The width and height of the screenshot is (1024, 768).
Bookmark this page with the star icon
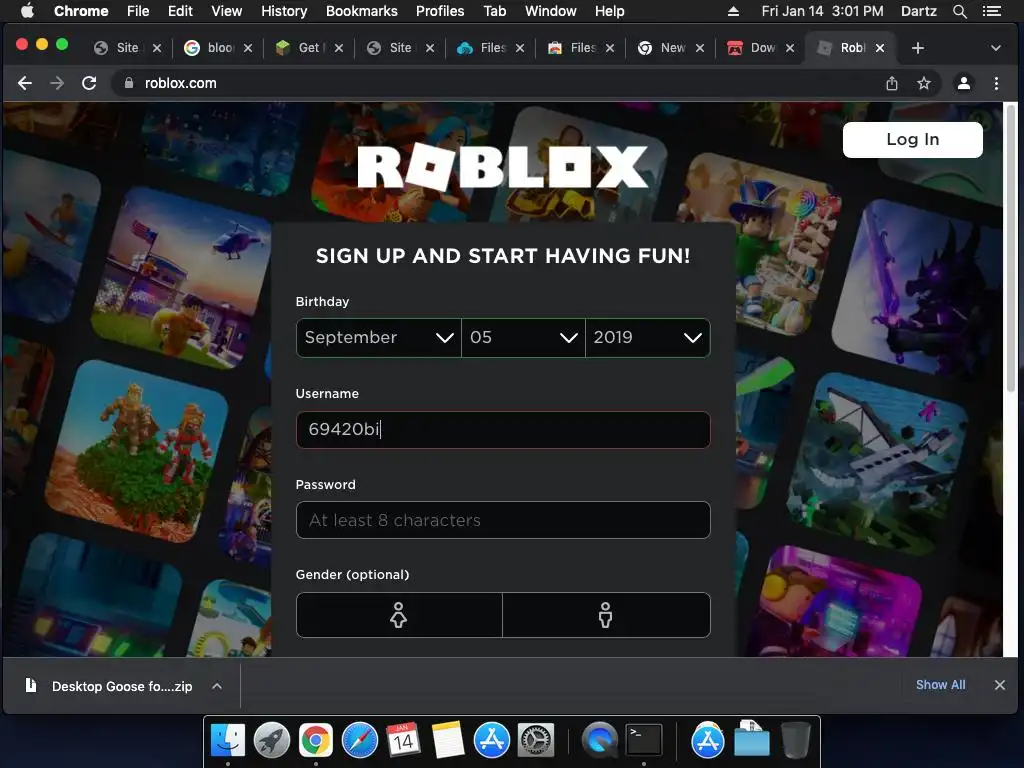pyautogui.click(x=923, y=83)
